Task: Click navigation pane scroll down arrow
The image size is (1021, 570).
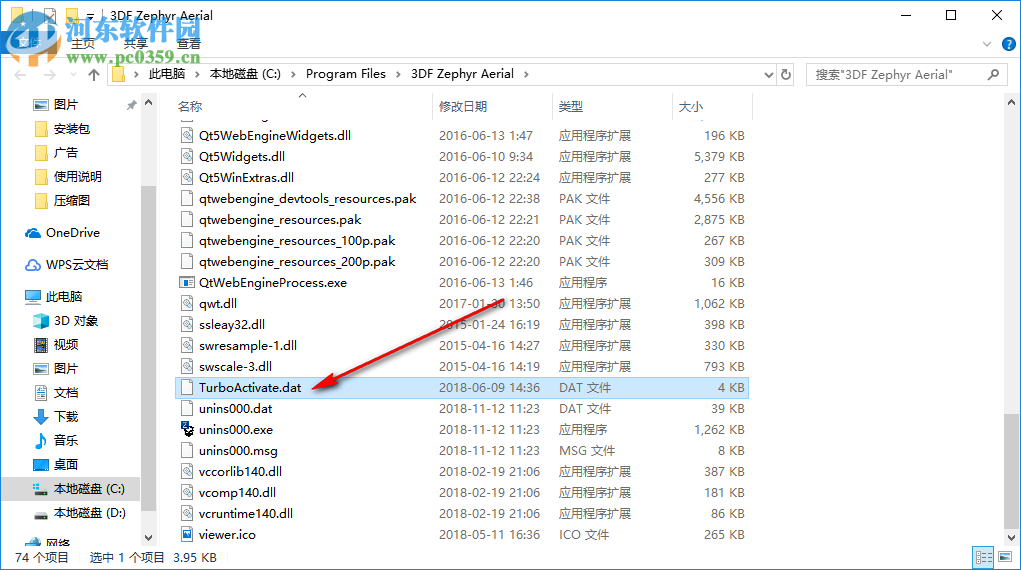Action: coord(148,538)
